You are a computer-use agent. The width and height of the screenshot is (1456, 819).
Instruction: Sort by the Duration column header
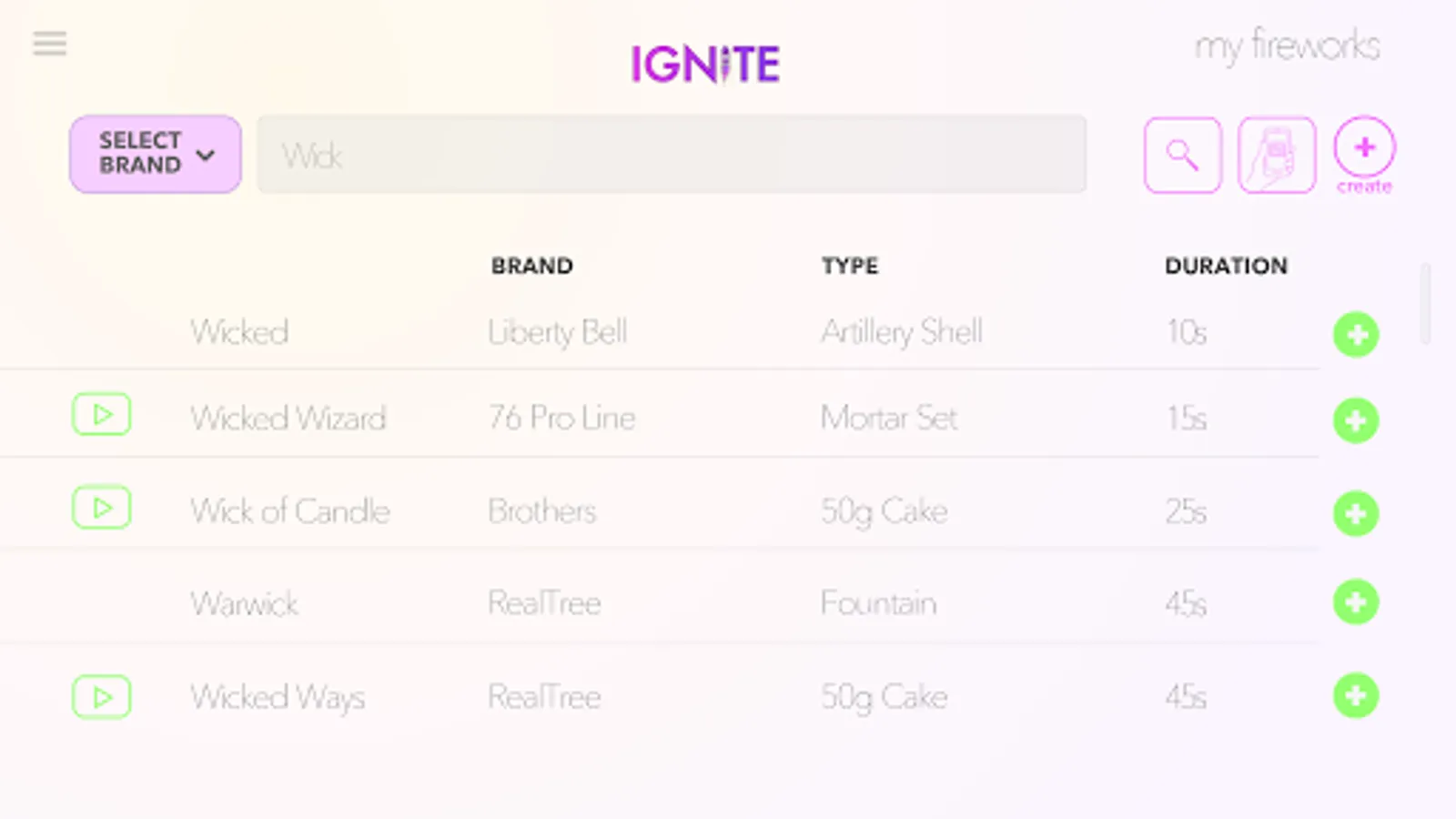pyautogui.click(x=1226, y=266)
